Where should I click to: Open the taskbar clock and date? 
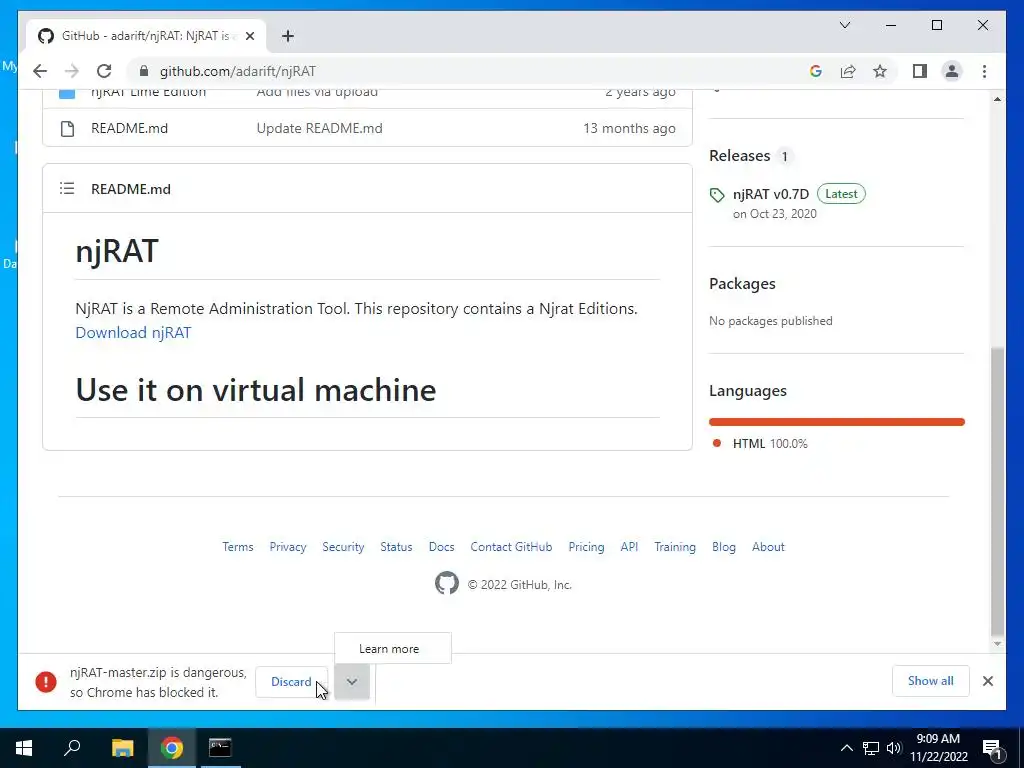click(938, 748)
